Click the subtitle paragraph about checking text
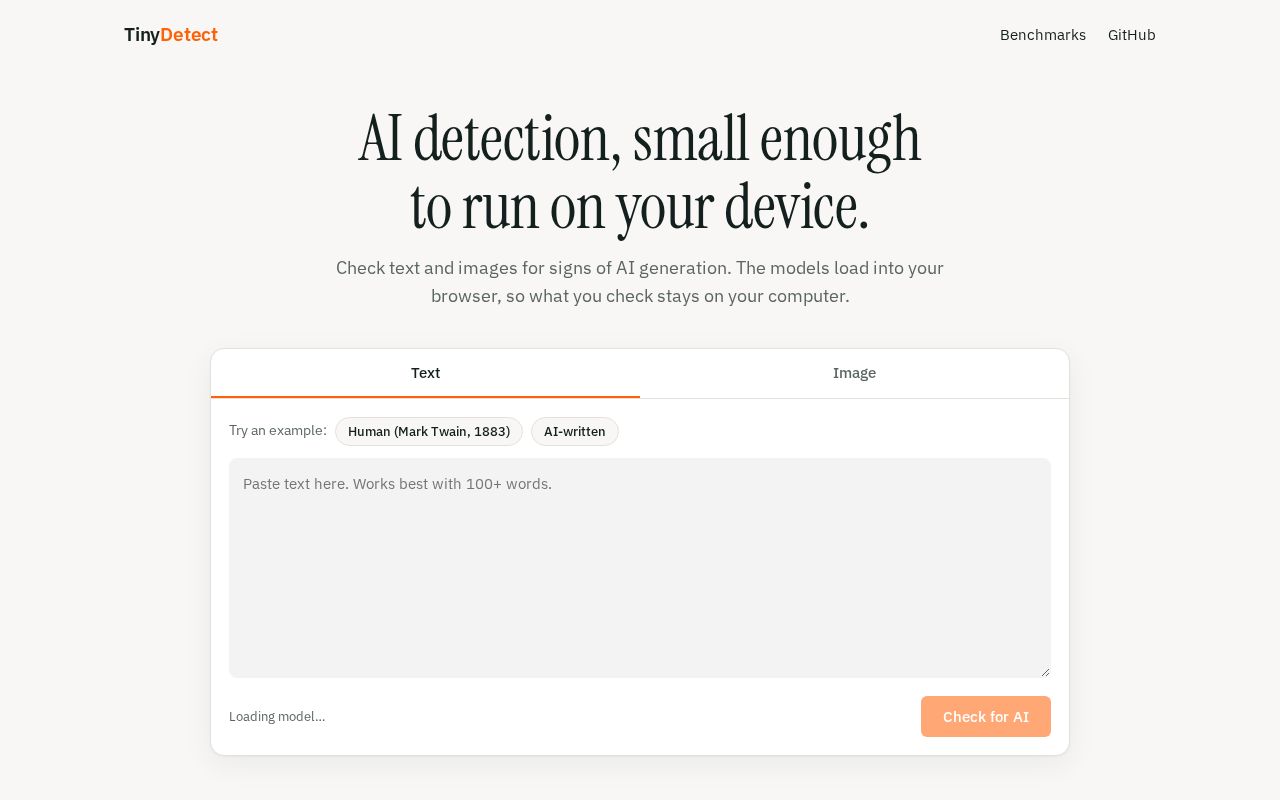Screen dimensions: 1280x800 pos(640,282)
